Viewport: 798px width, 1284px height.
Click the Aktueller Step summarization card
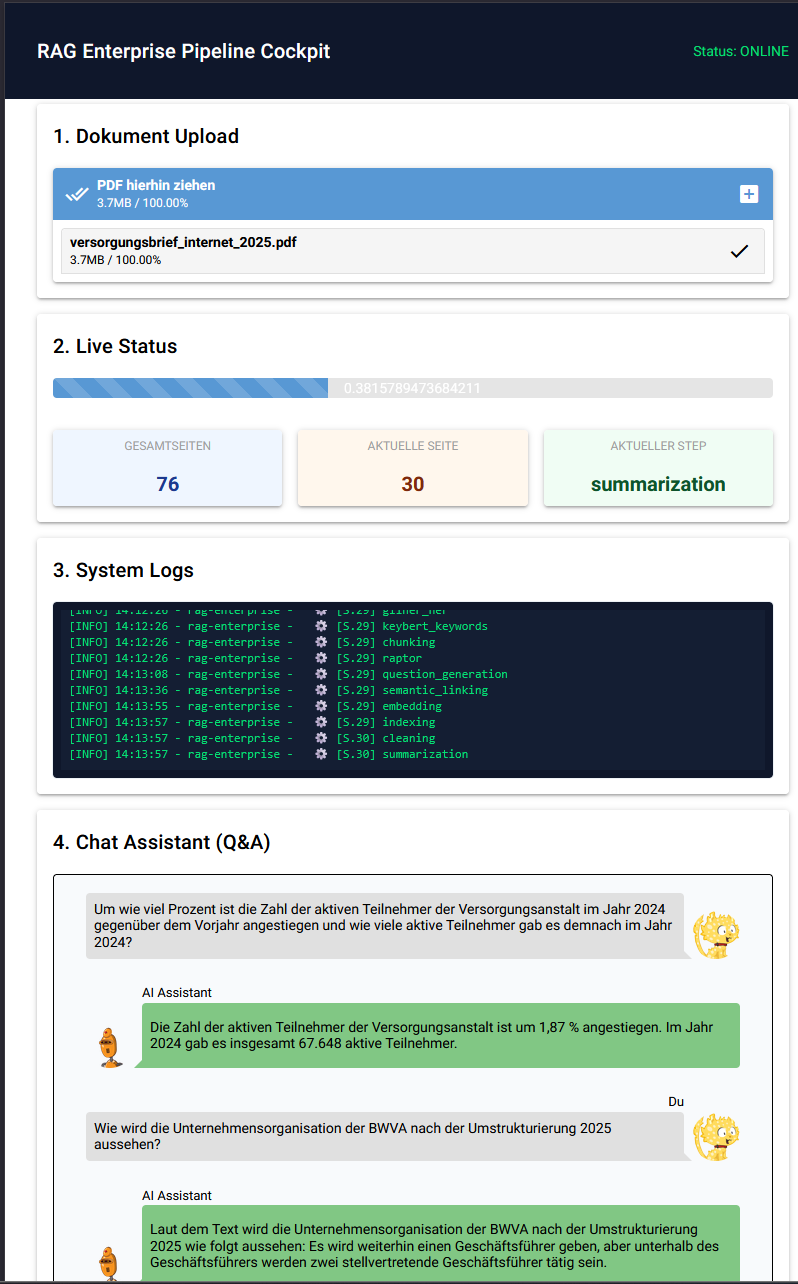(x=657, y=468)
